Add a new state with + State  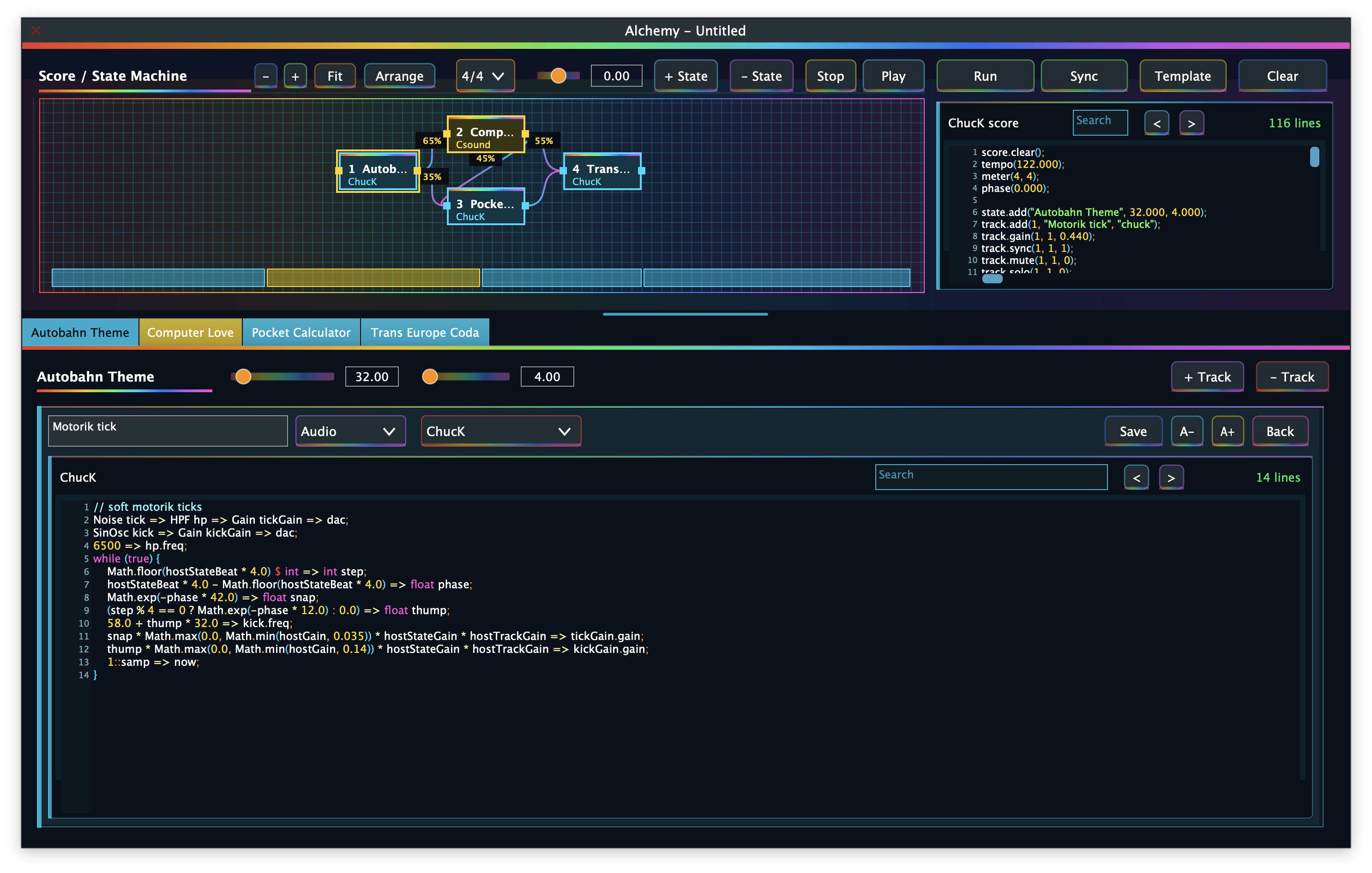coord(686,76)
